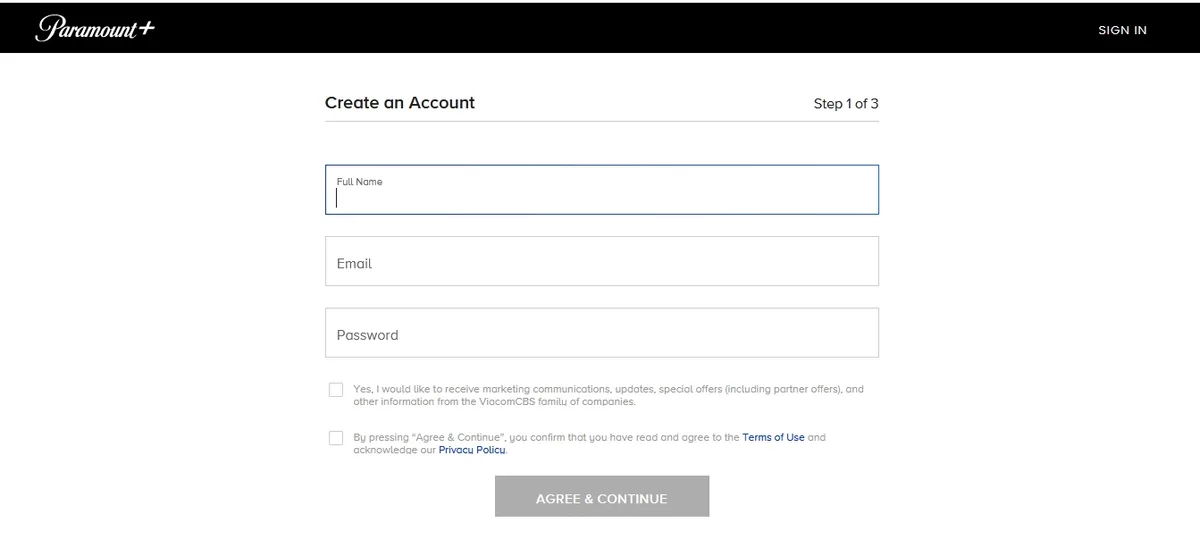The width and height of the screenshot is (1200, 550).
Task: Tick the Terms agreement checkbox
Action: click(336, 438)
